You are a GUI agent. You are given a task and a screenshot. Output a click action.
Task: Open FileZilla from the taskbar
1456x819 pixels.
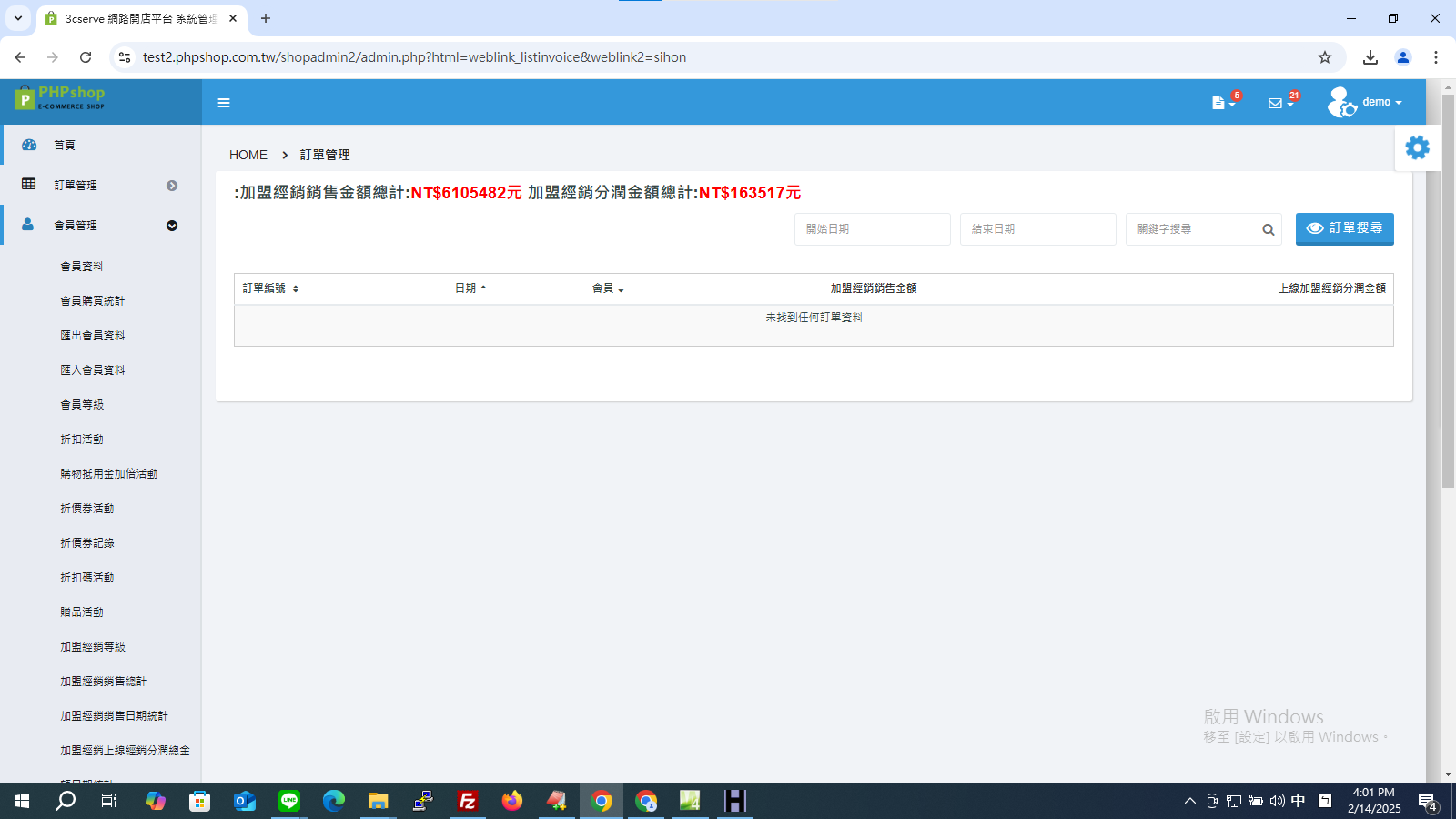[x=468, y=801]
